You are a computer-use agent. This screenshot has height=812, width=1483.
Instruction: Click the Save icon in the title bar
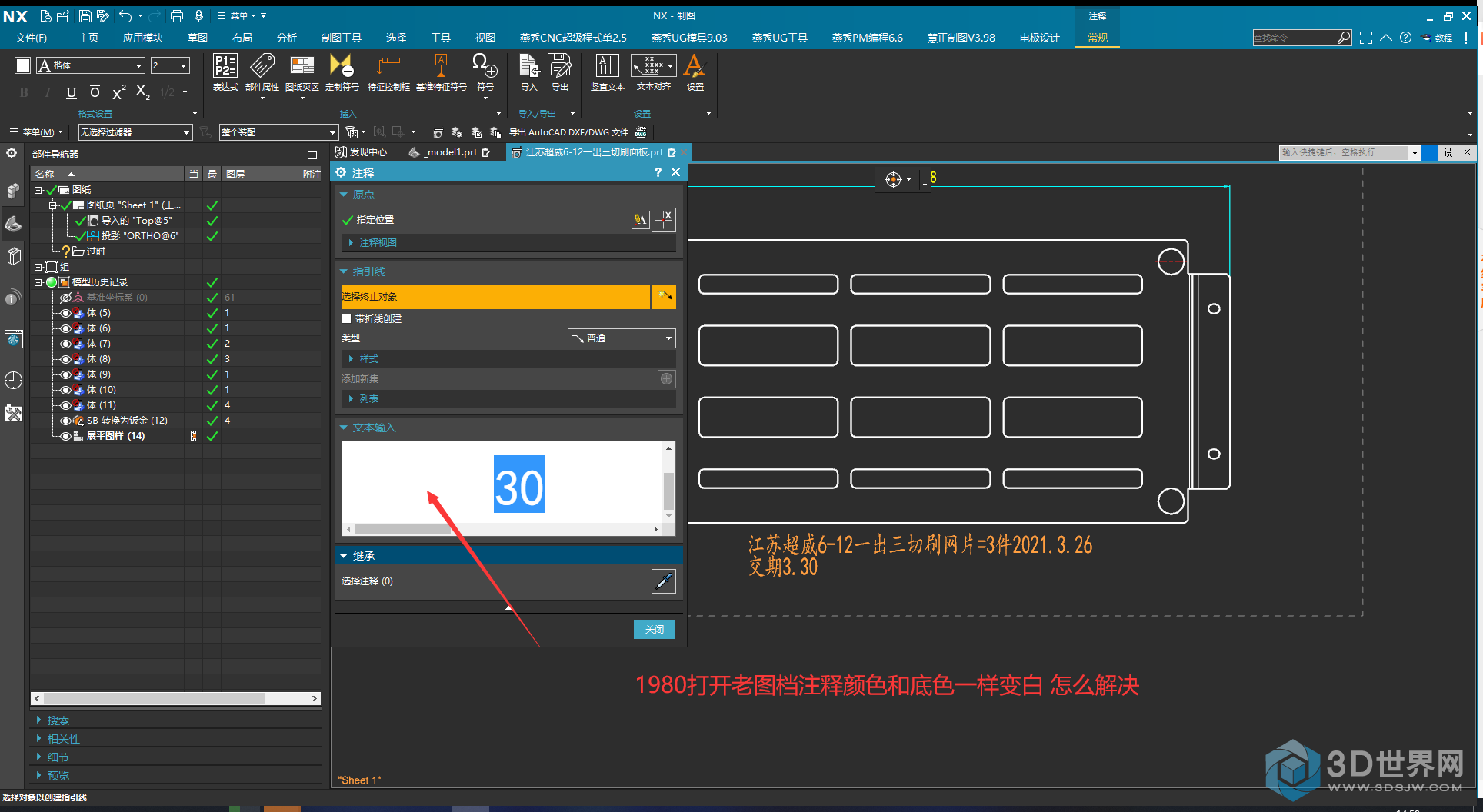tap(85, 15)
